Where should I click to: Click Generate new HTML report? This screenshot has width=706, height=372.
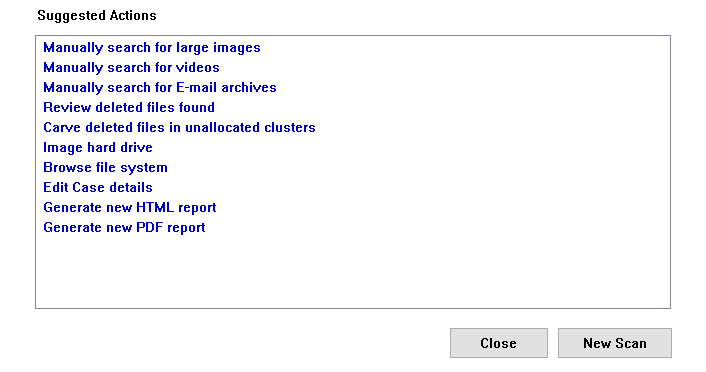pyautogui.click(x=130, y=207)
